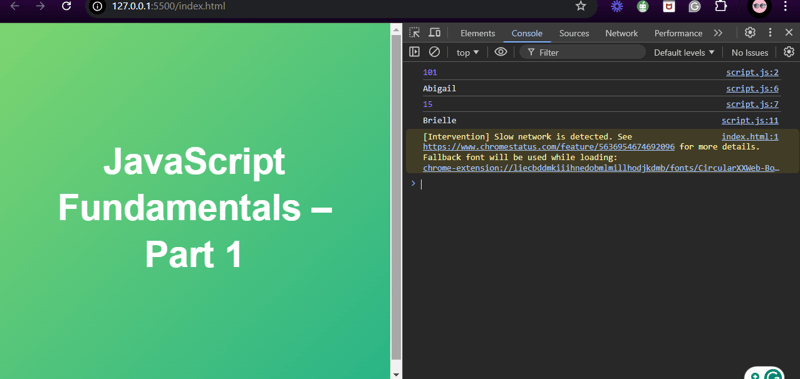Create a live expression with eye icon
Viewport: 800px width, 379px height.
click(501, 52)
